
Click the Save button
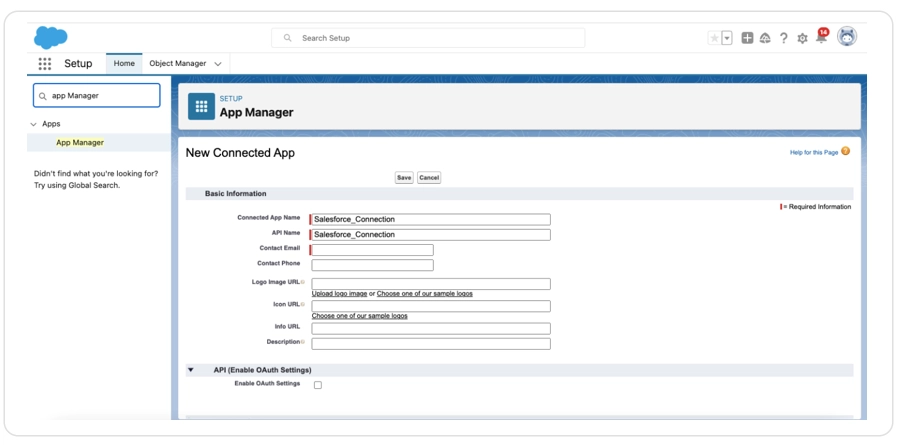point(404,177)
